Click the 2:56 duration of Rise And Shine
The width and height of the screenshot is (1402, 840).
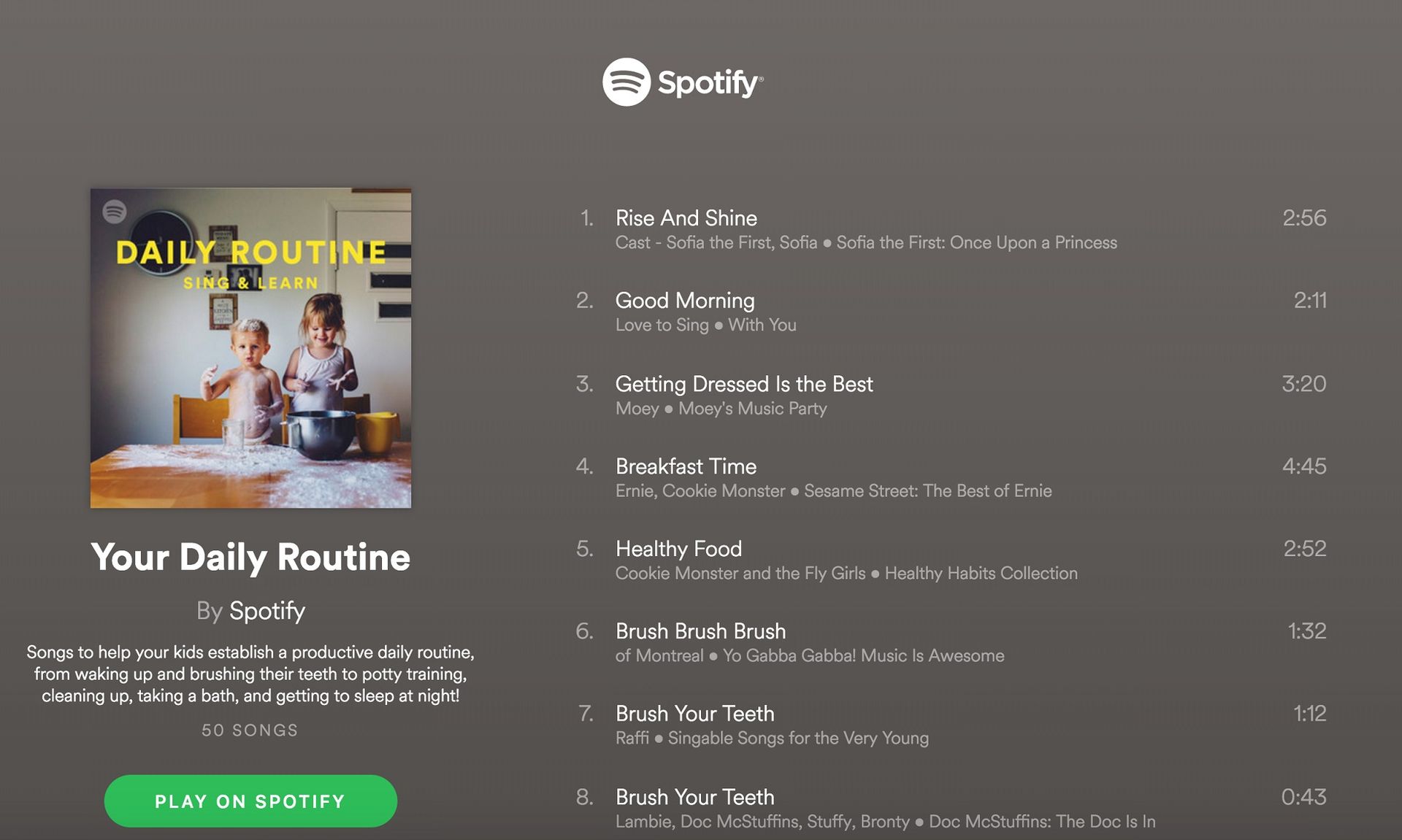coord(1304,218)
